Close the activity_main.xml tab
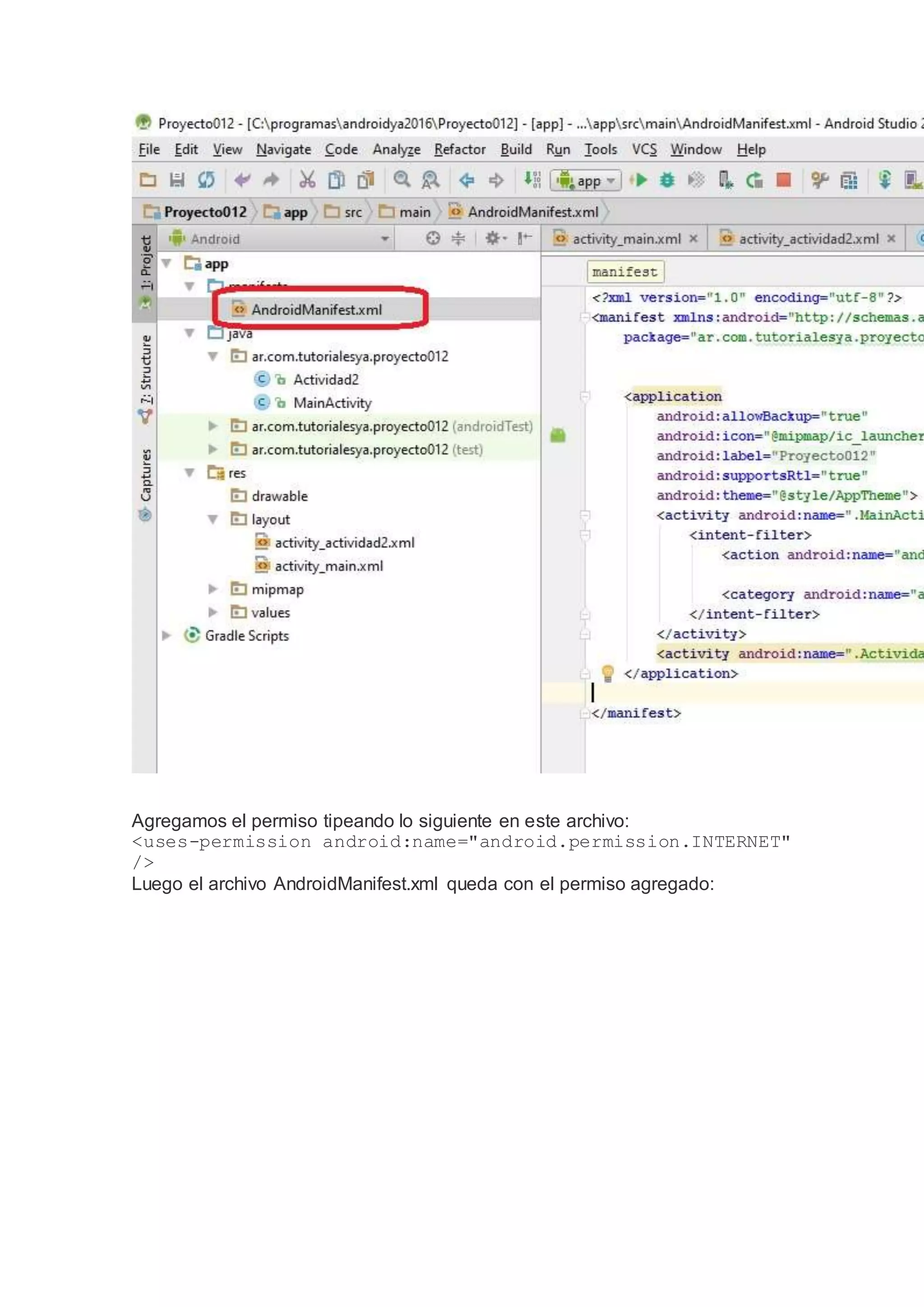Screen dimensions: 924x1307 [693, 238]
